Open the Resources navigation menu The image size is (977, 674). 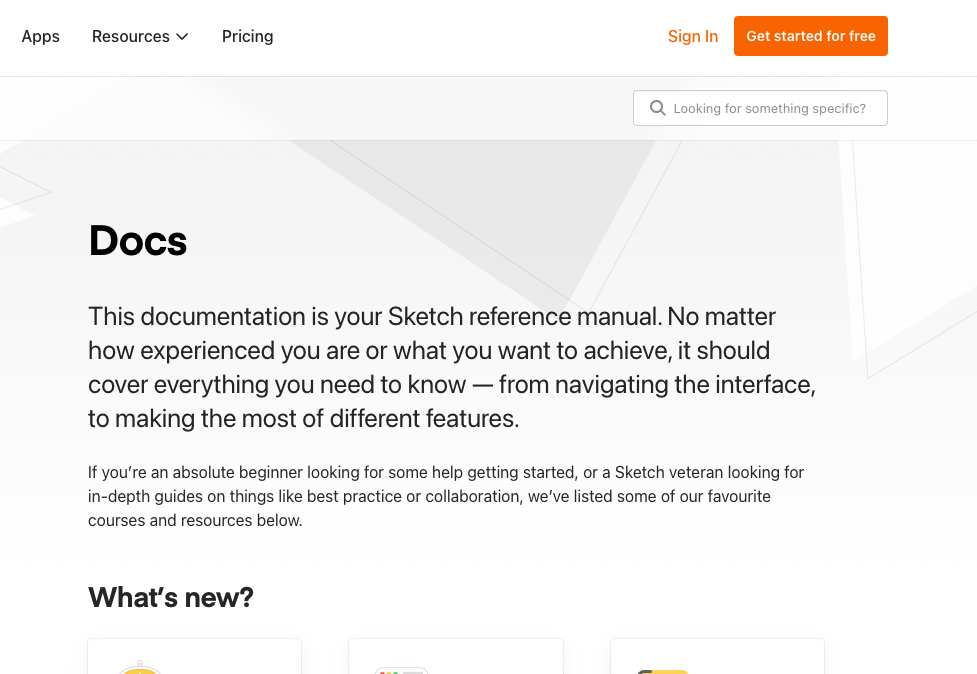click(x=131, y=36)
